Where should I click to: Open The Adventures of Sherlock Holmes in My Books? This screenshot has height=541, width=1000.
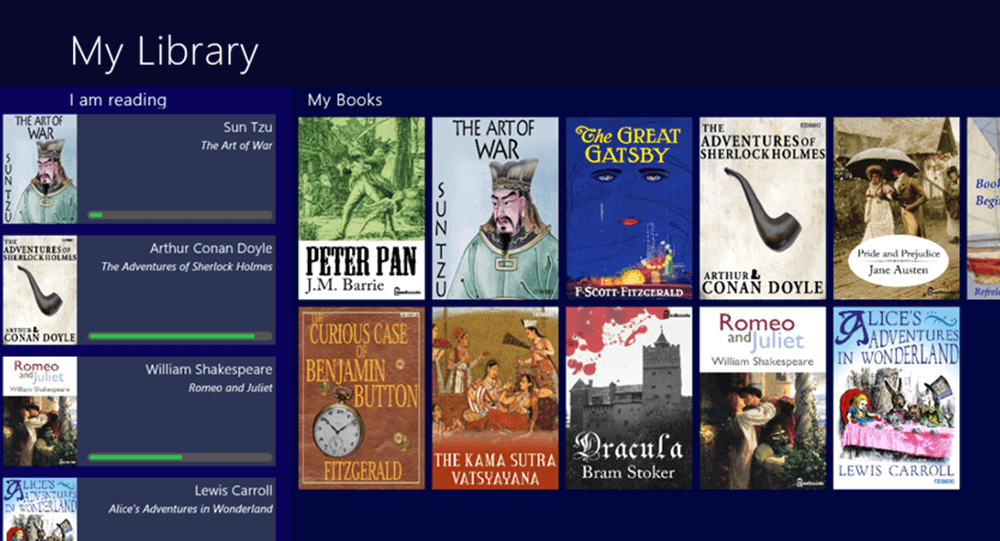(763, 208)
